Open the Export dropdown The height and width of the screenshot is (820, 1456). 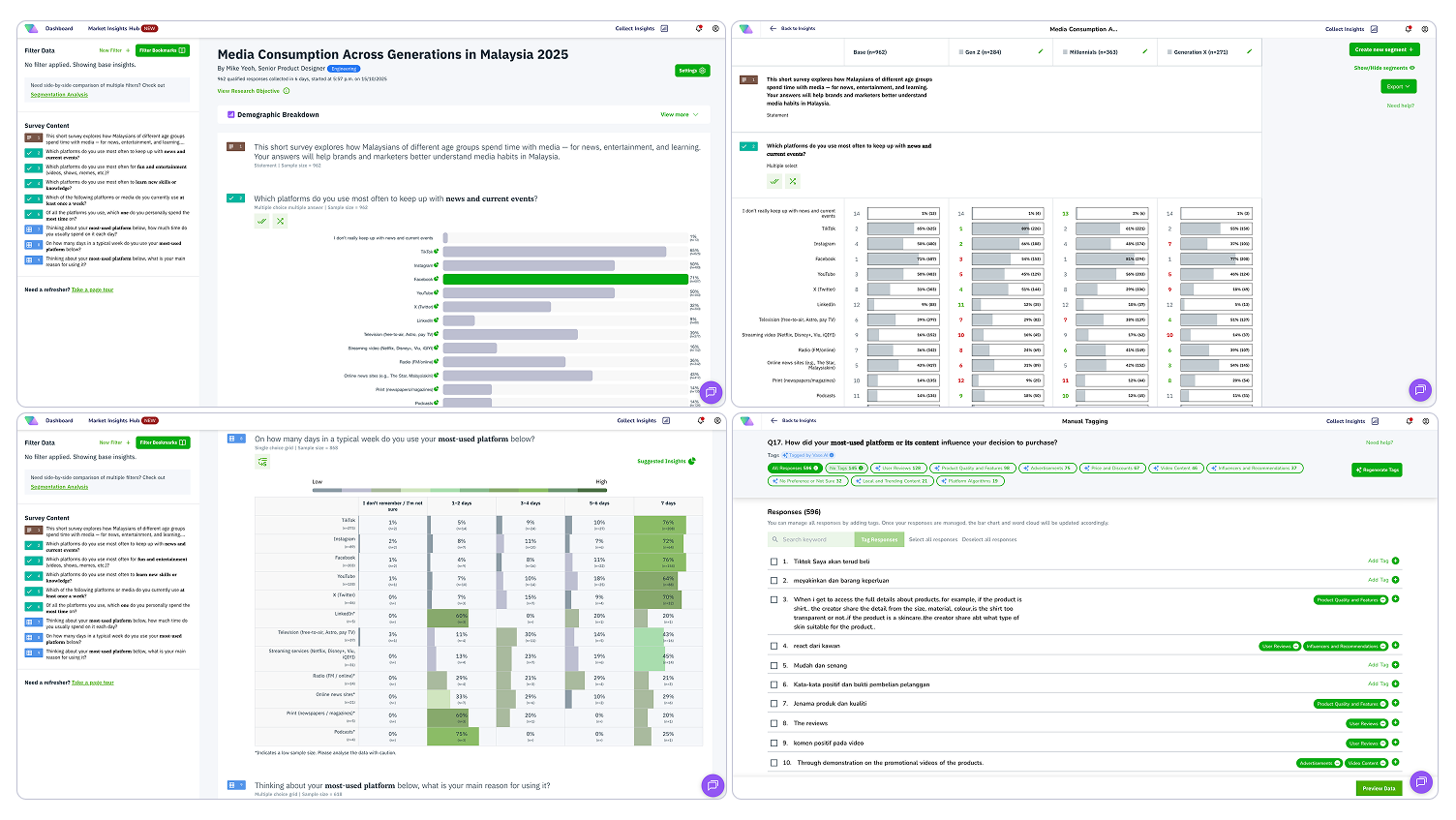click(x=1397, y=85)
